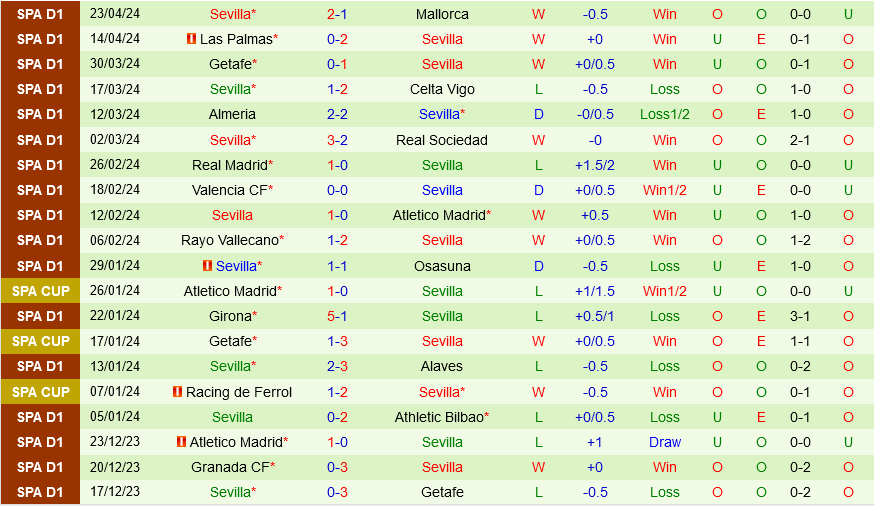Screen dimensions: 874x506
Task: Click the card icon in the 23/12/23 match row
Action: (181, 442)
